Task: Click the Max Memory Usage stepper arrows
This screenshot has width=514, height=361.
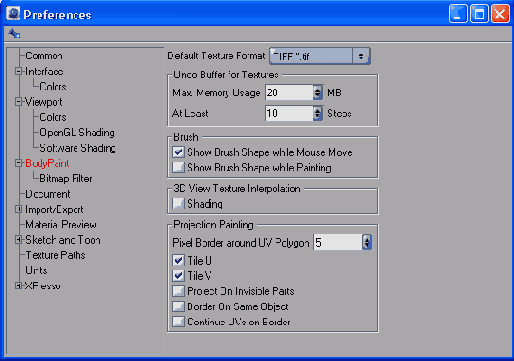Action: click(318, 92)
